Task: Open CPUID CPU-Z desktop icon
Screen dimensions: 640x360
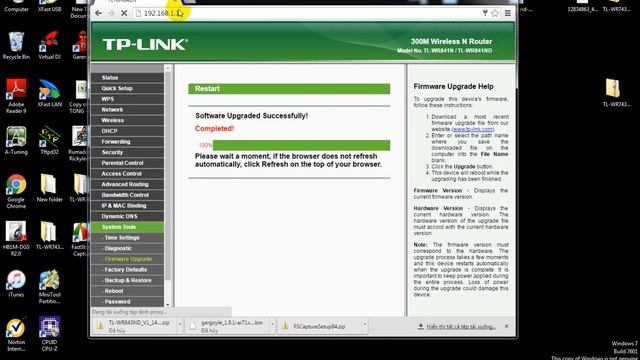Action: pyautogui.click(x=49, y=335)
